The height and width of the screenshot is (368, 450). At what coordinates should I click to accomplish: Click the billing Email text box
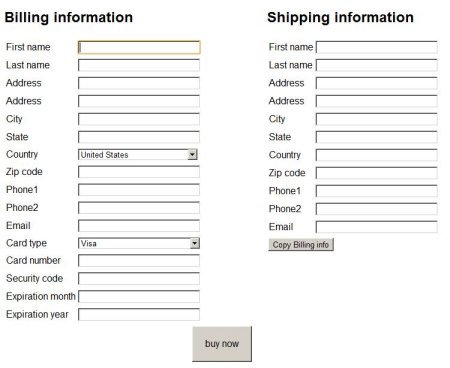139,226
